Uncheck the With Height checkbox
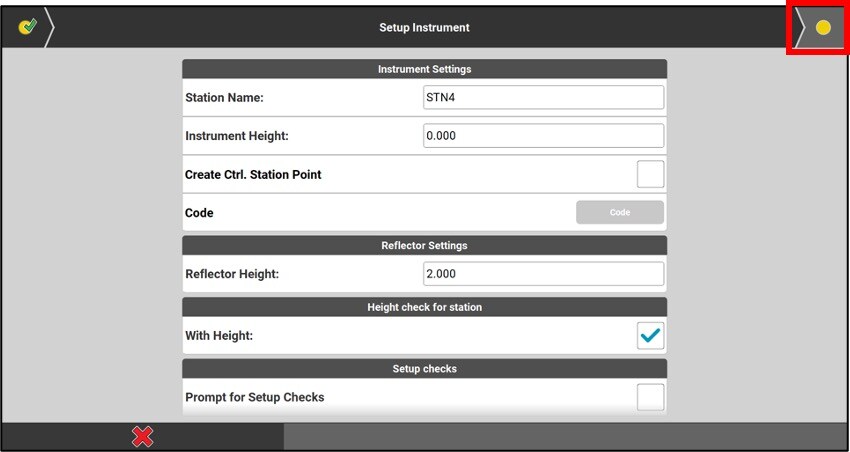This screenshot has width=850, height=452. click(650, 336)
